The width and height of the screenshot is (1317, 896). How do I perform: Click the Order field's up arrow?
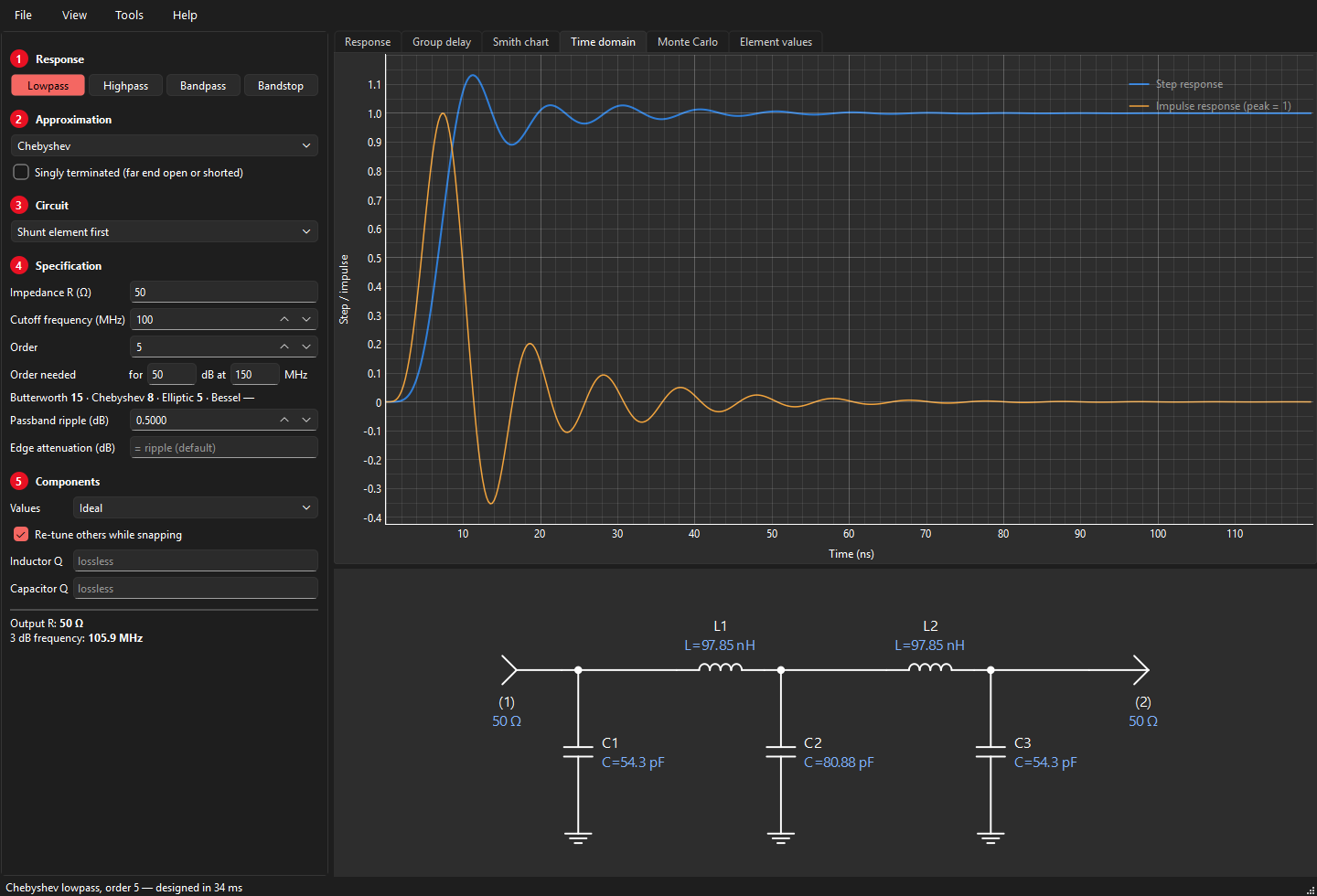tap(284, 347)
